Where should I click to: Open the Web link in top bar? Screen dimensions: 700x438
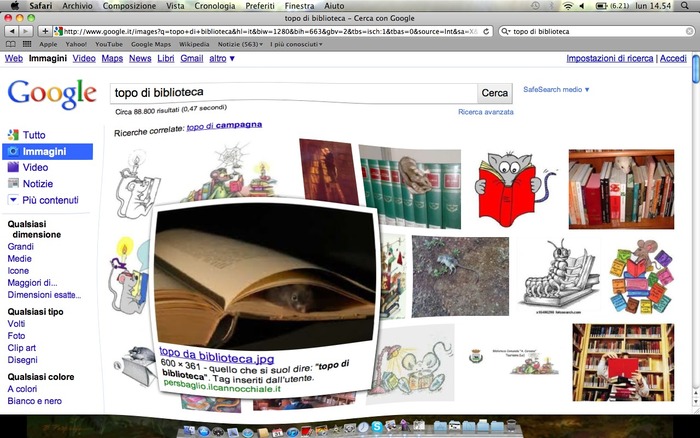click(x=14, y=58)
